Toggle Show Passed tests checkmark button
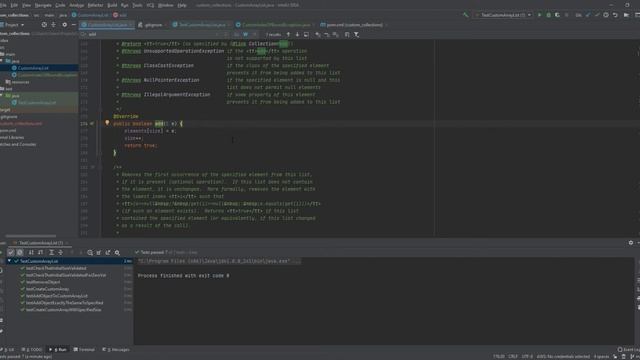 tap(11, 253)
